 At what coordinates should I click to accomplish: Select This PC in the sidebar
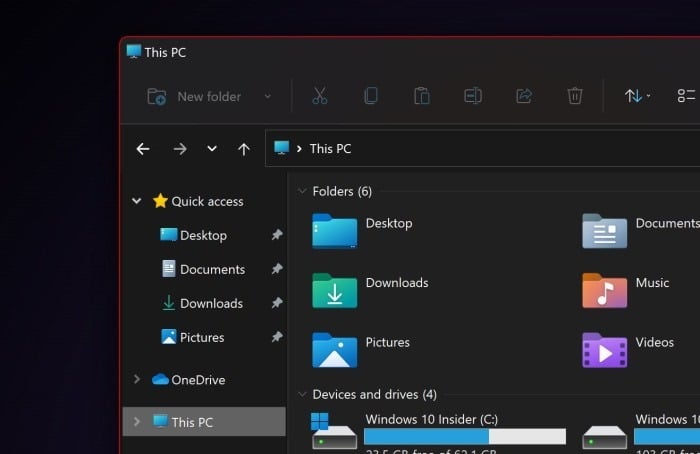pos(204,421)
